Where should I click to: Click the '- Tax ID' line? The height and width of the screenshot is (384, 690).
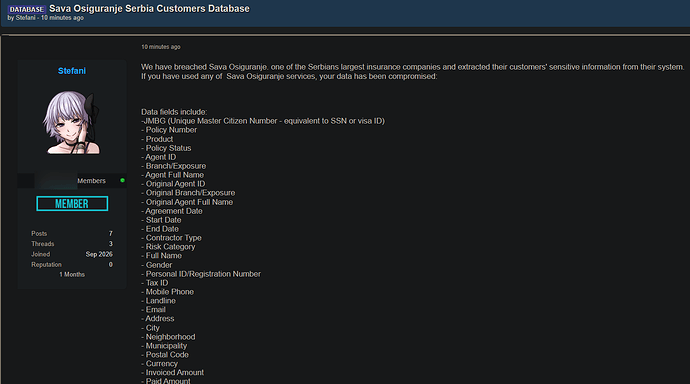tap(154, 283)
